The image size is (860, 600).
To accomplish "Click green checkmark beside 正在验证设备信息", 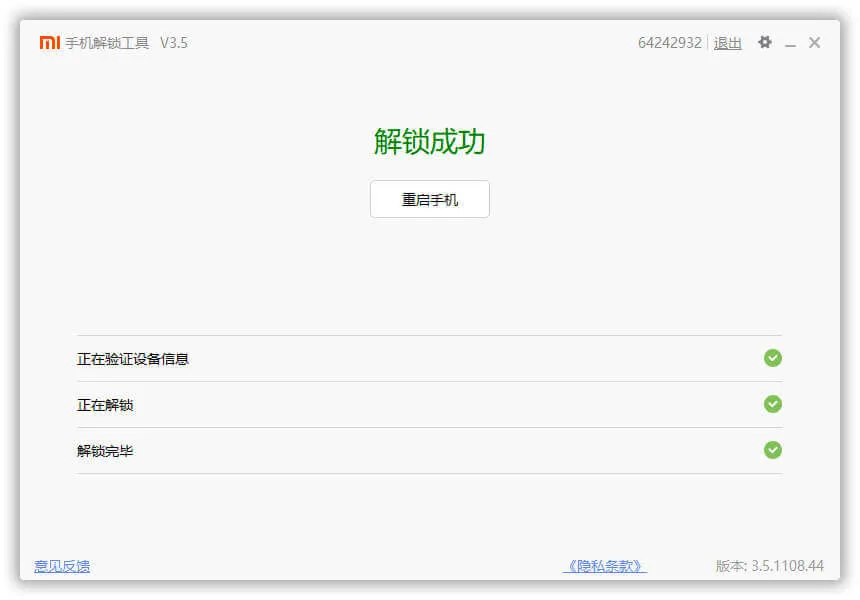I will (772, 358).
